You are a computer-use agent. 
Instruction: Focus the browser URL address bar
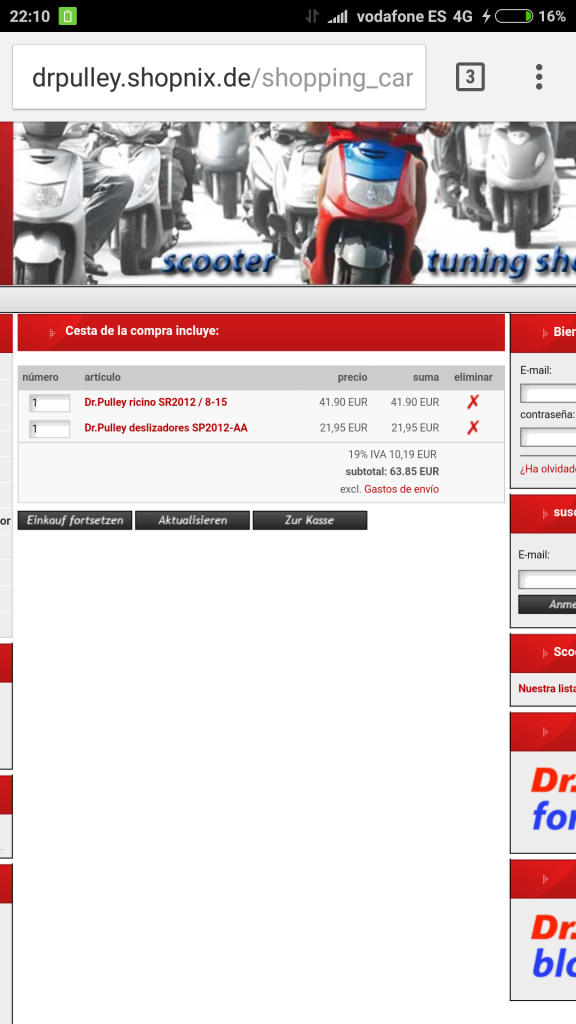click(219, 77)
